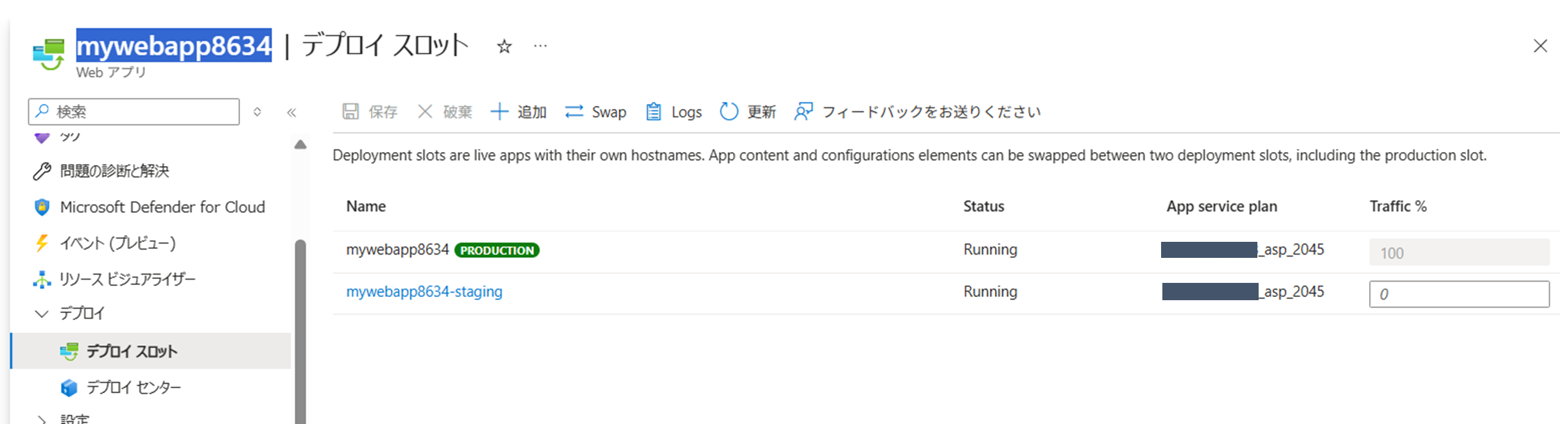Click the favorite star icon beside title

tap(504, 46)
